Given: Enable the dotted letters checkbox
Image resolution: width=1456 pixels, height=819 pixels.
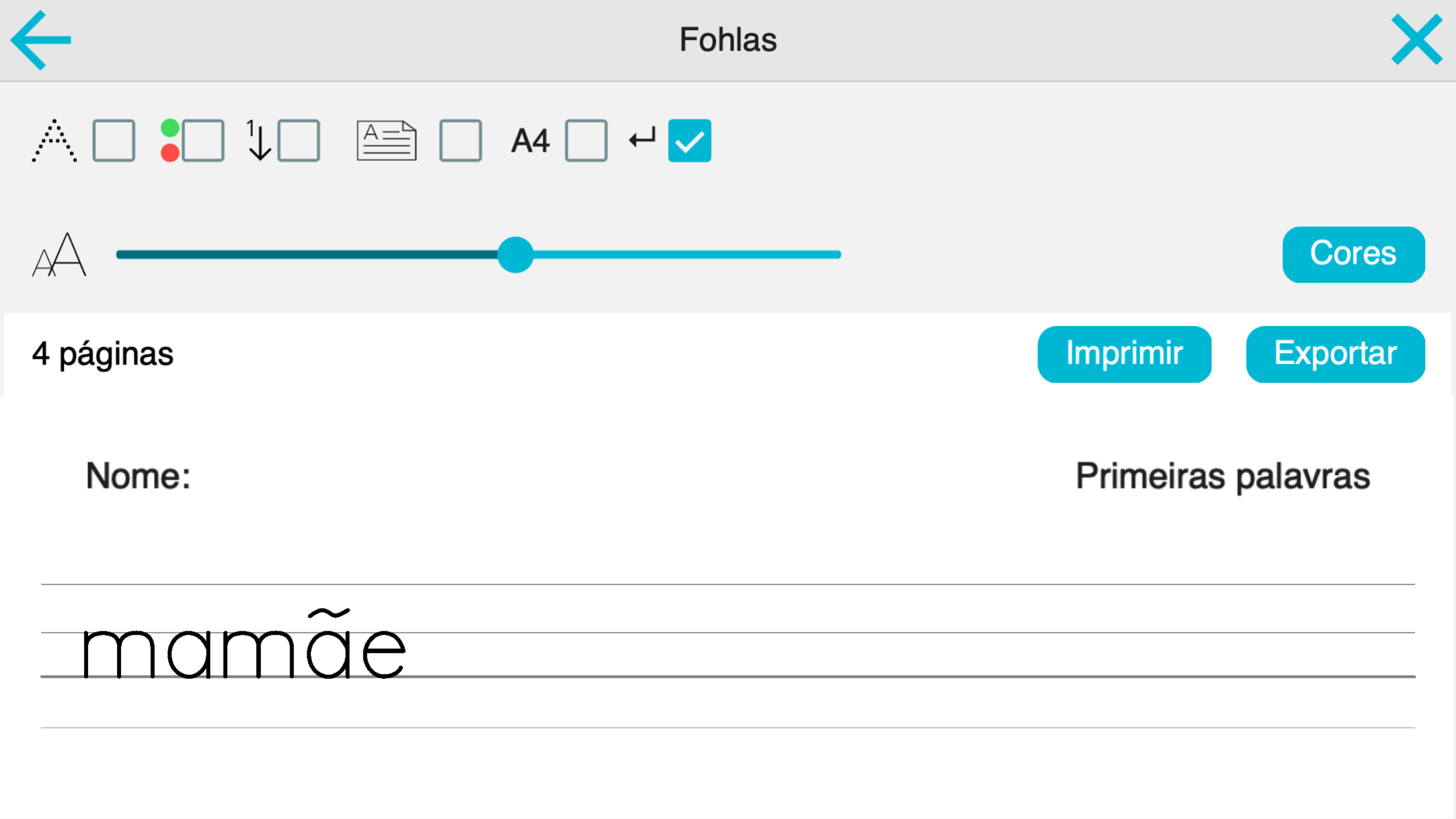Looking at the screenshot, I should pos(114,140).
